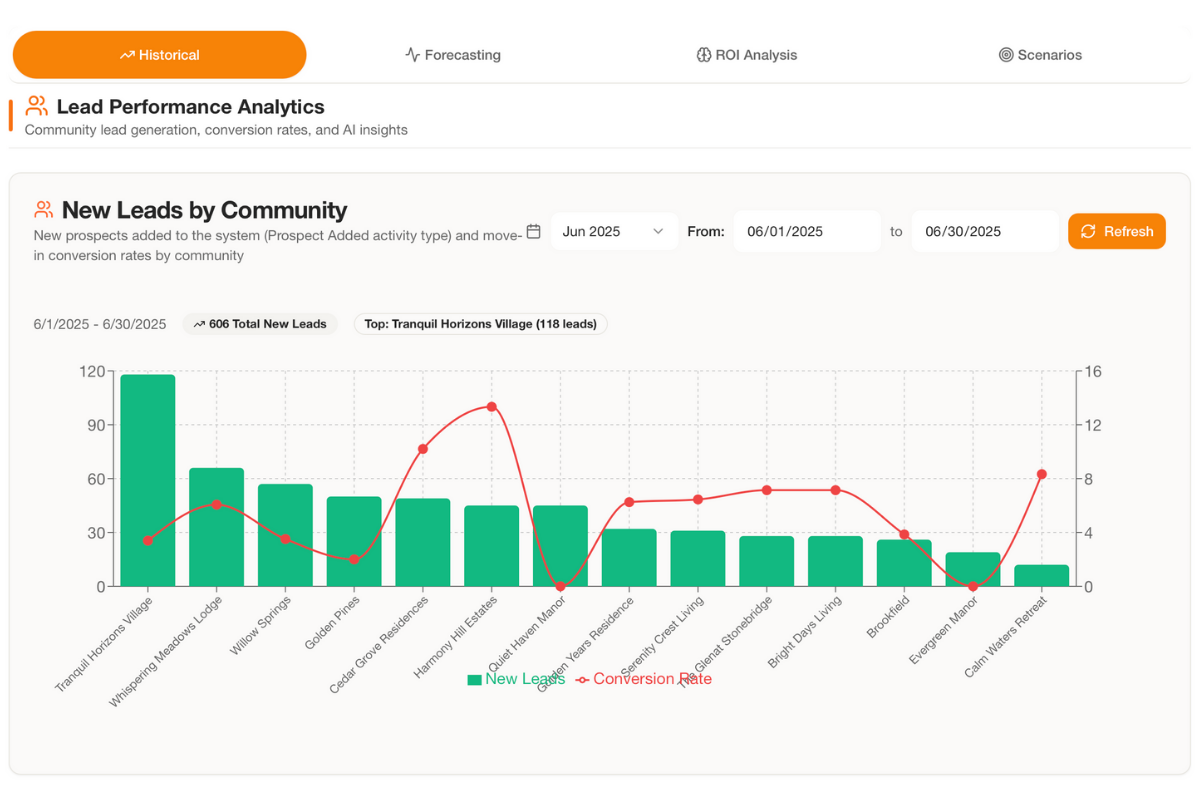Select the Historical tab
Image resolution: width=1200 pixels, height=800 pixels.
(x=159, y=55)
